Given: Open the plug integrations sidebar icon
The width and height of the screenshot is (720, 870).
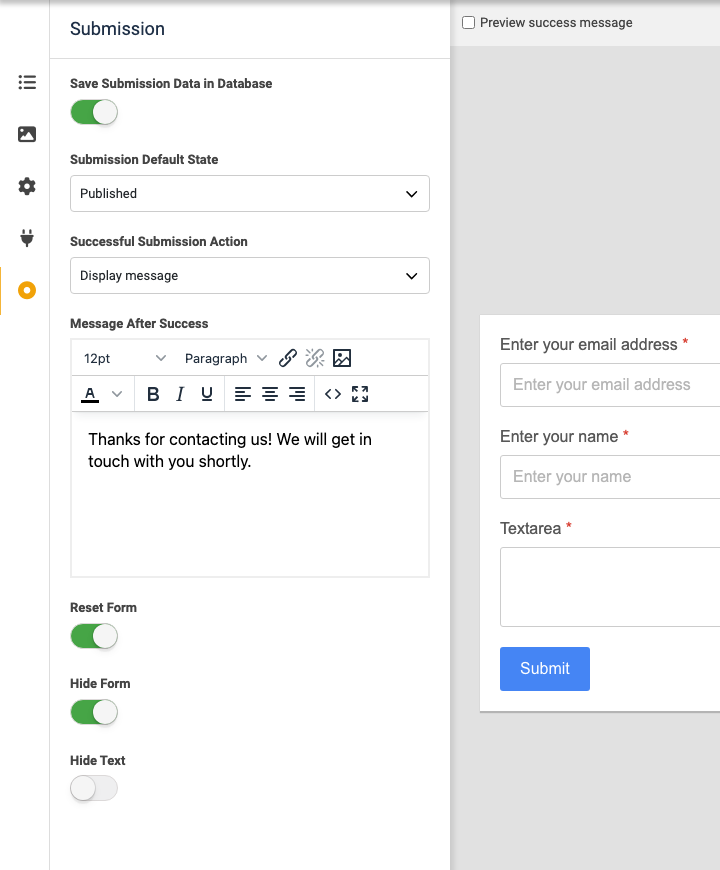Looking at the screenshot, I should (27, 237).
